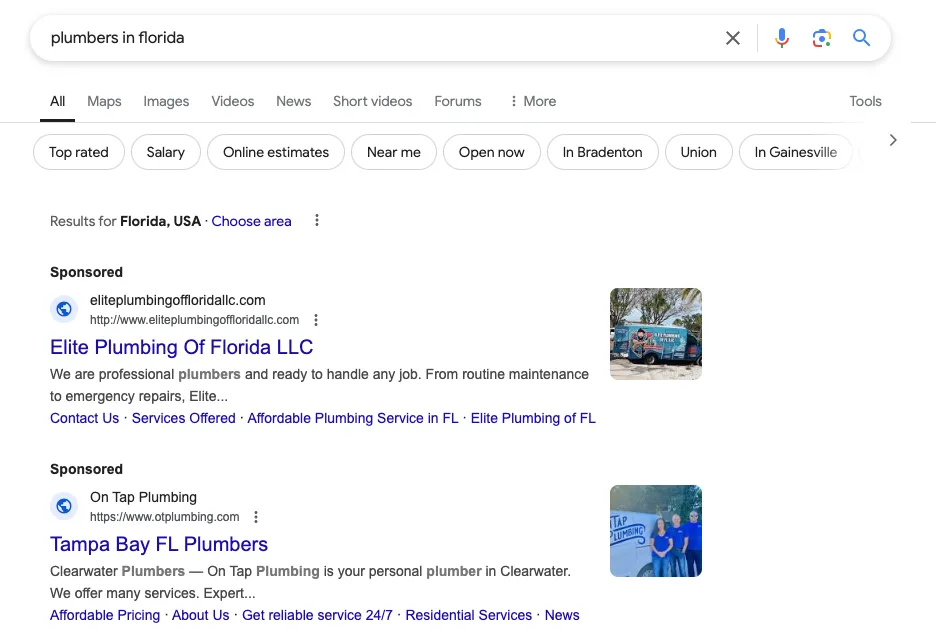Image resolution: width=936 pixels, height=643 pixels.
Task: Switch to the Short videos tab
Action: pos(372,101)
